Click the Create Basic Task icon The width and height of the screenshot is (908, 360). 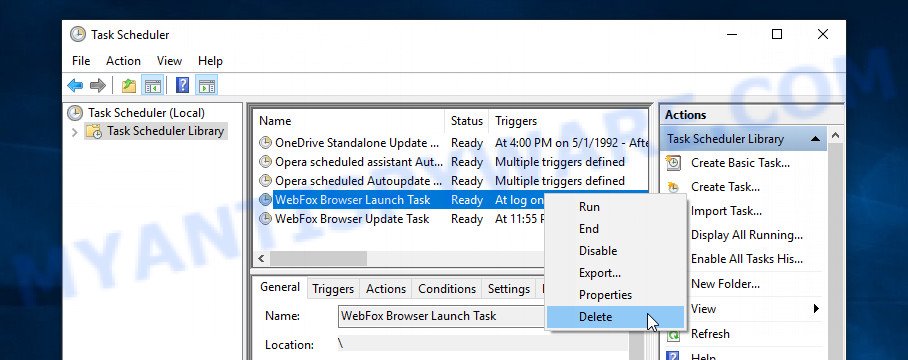pos(673,163)
